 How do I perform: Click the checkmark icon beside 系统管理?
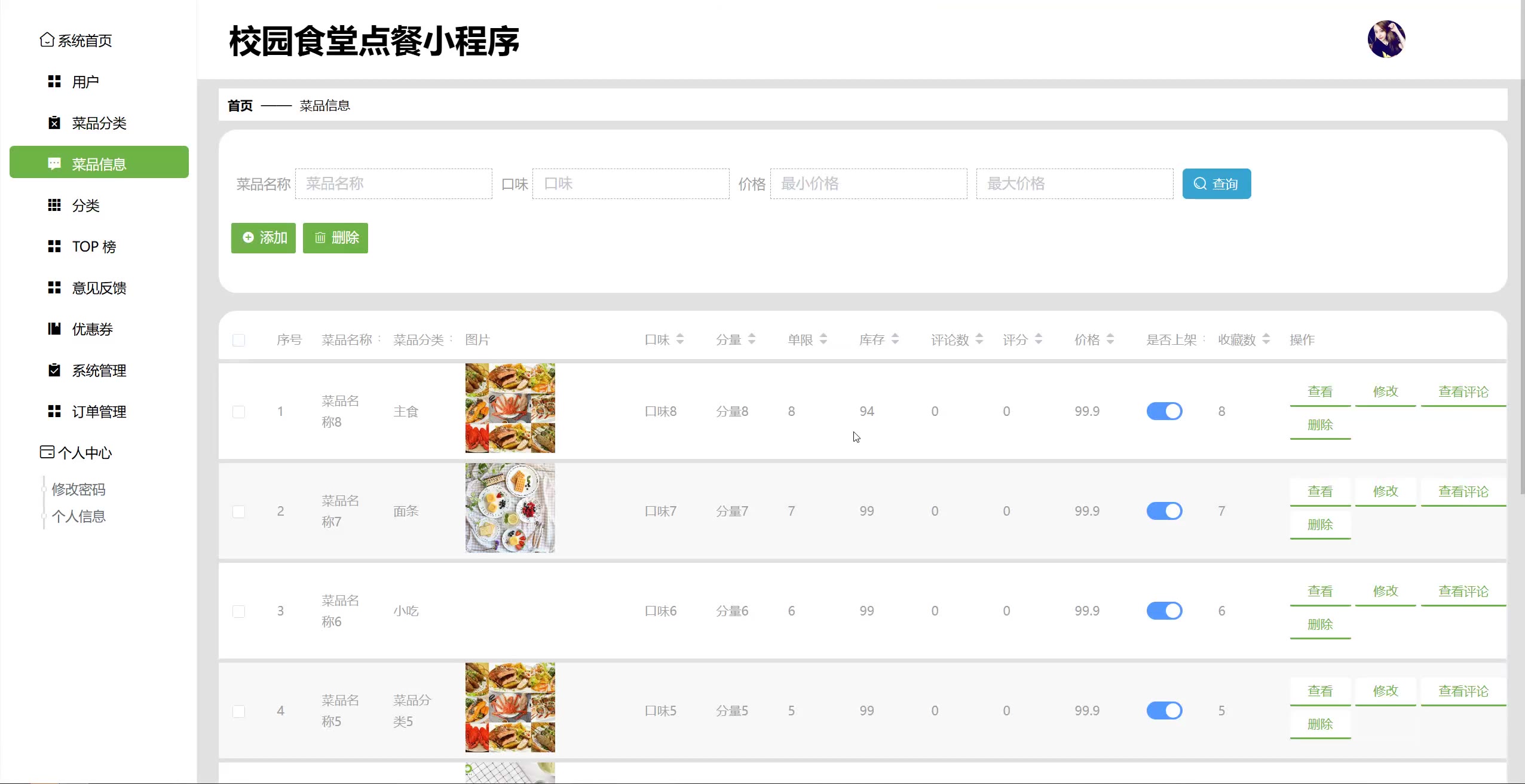pos(54,370)
